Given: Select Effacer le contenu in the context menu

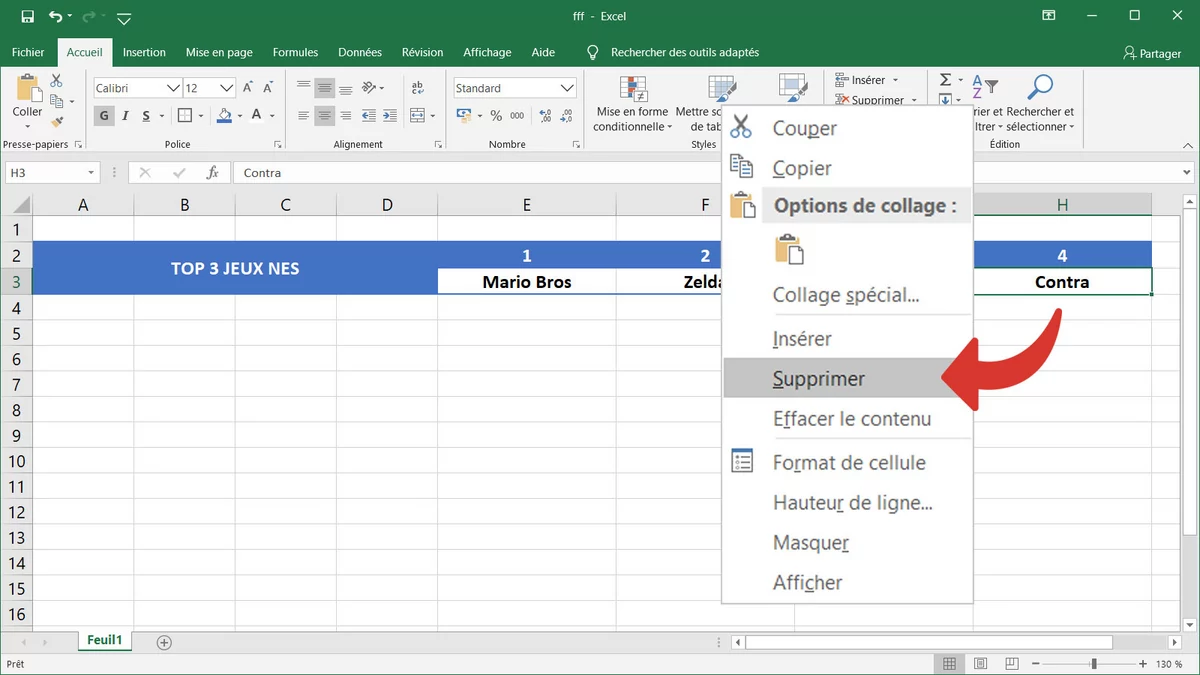Looking at the screenshot, I should [852, 419].
